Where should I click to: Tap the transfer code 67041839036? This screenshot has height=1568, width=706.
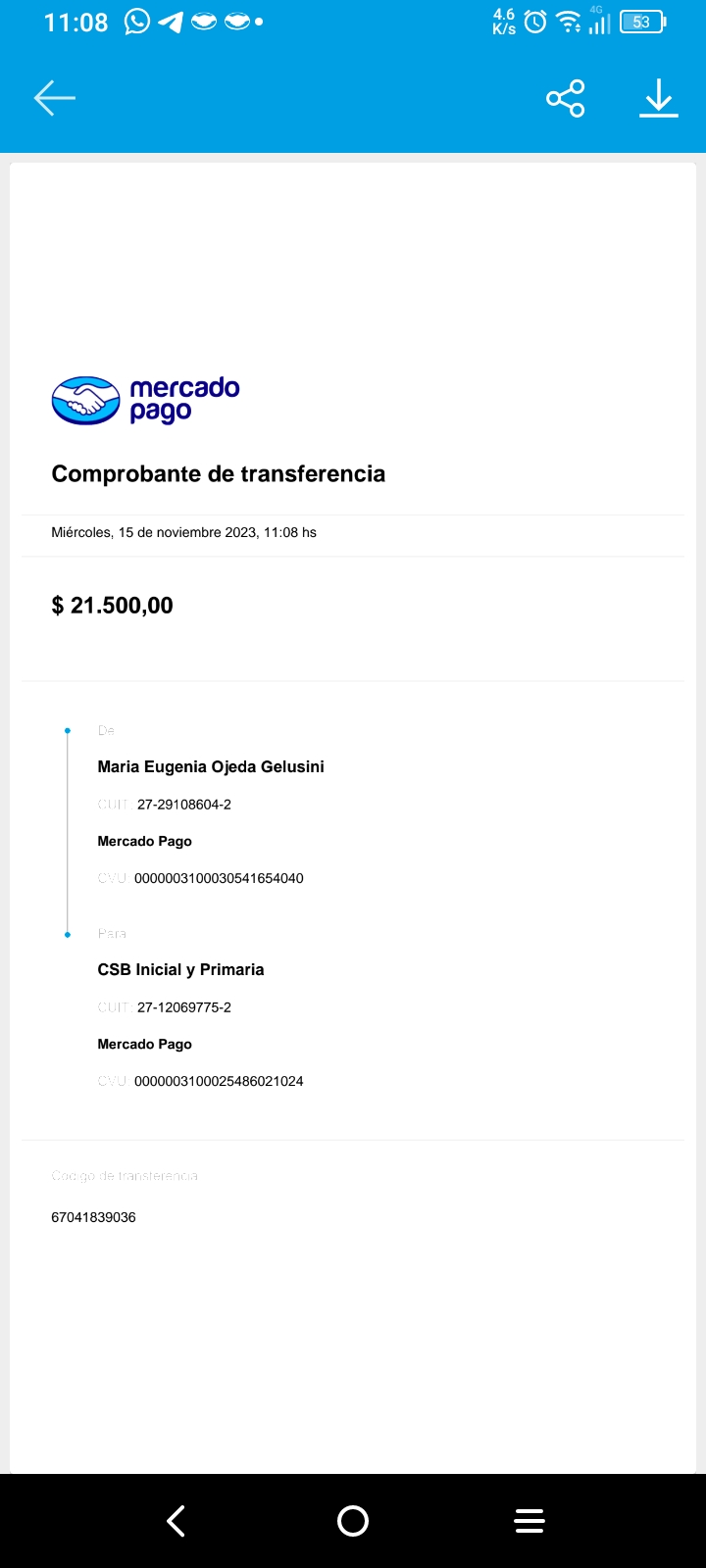click(93, 1217)
